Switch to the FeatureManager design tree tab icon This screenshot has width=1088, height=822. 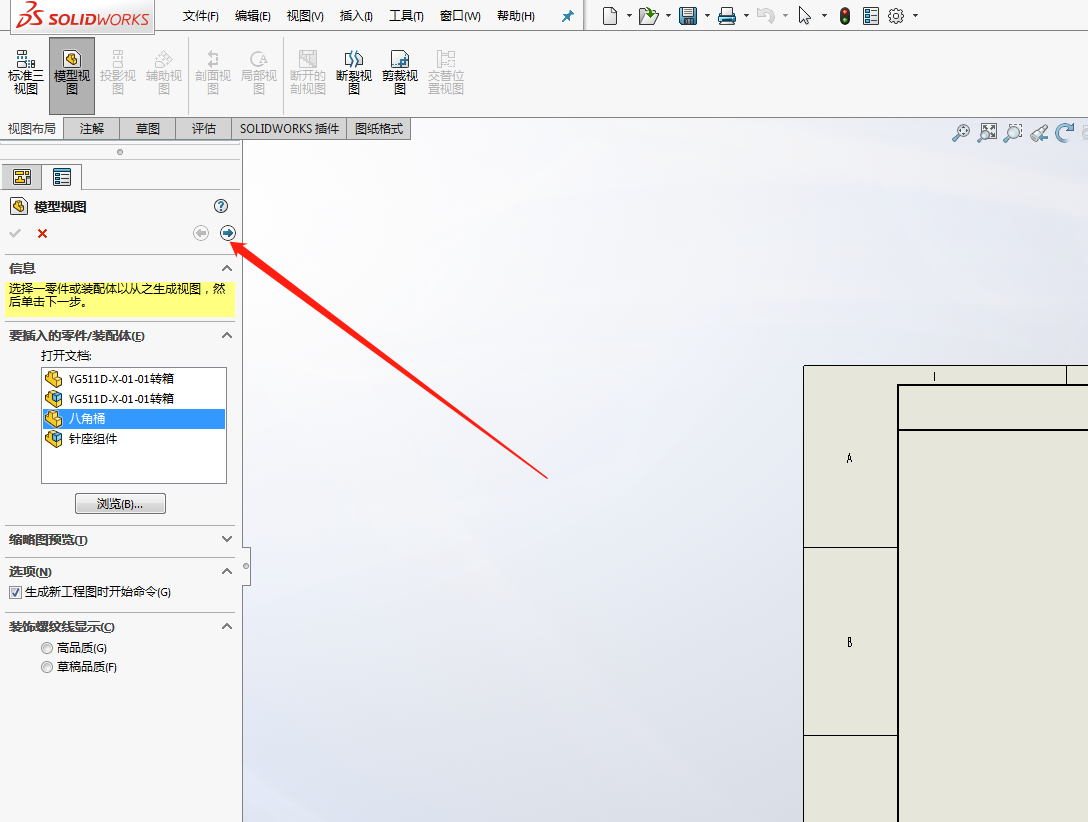point(22,177)
